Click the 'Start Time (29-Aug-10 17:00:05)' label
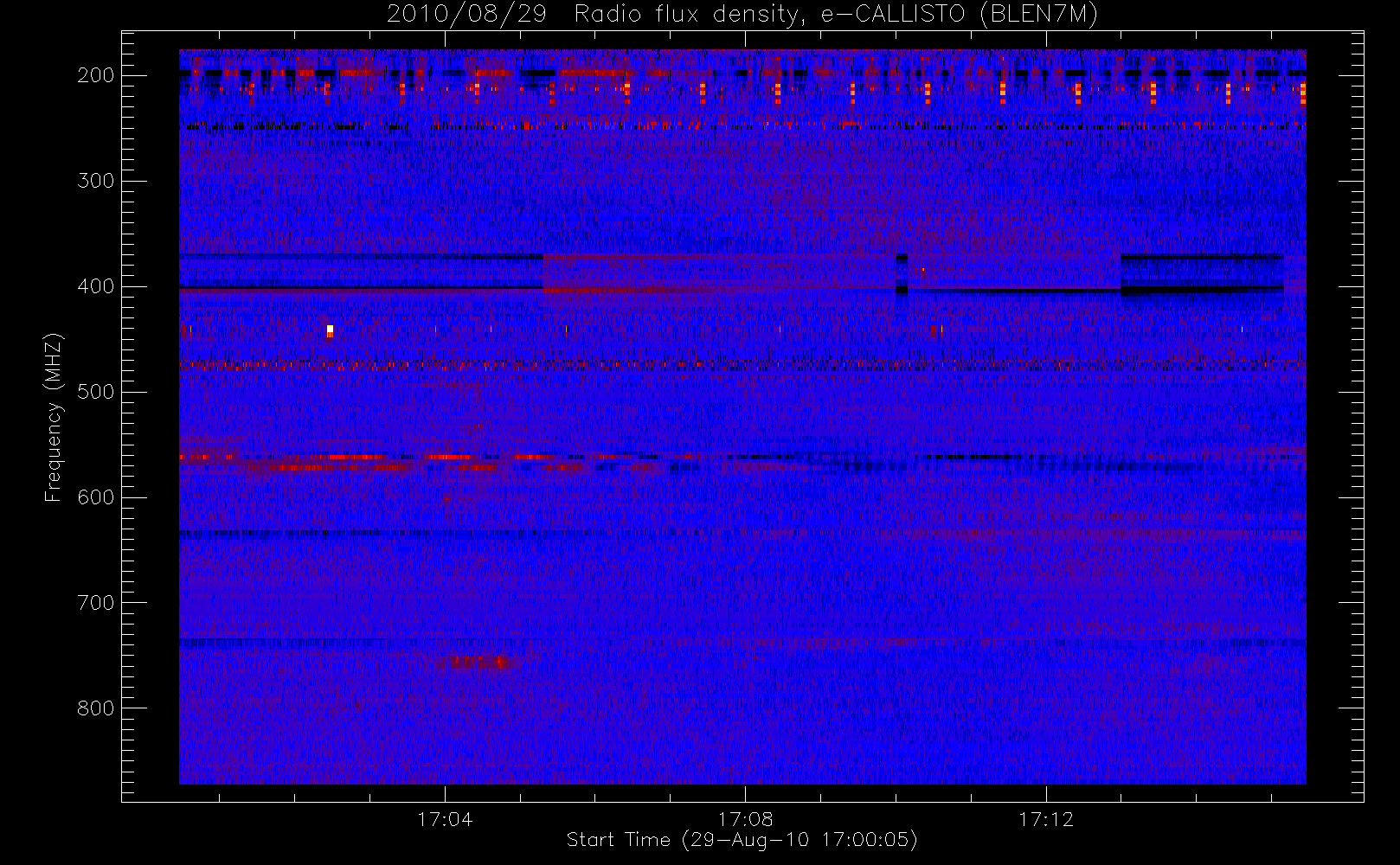Image resolution: width=1400 pixels, height=865 pixels. click(742, 840)
